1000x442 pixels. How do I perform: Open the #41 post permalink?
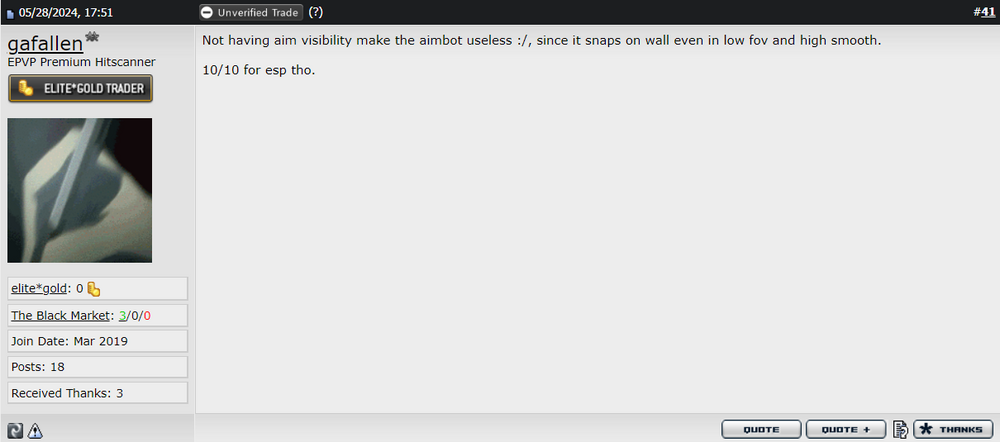click(984, 12)
